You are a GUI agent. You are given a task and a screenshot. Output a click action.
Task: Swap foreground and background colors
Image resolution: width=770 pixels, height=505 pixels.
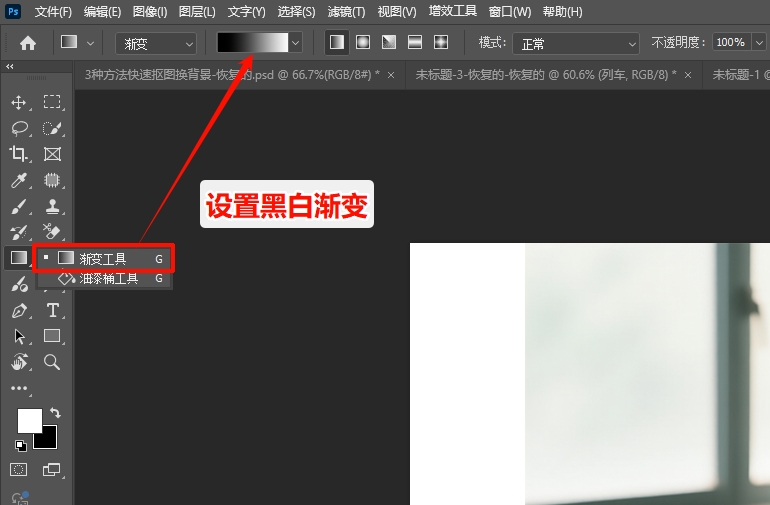point(55,413)
